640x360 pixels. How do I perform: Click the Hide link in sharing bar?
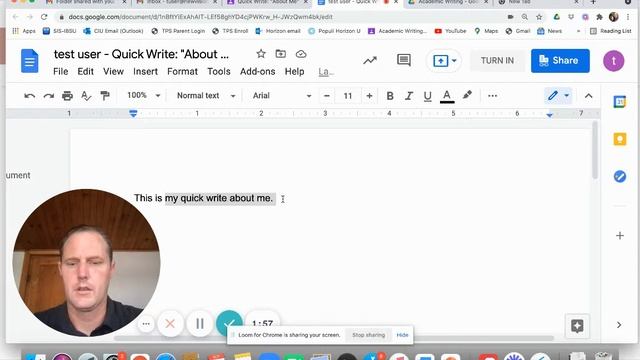tap(402, 335)
